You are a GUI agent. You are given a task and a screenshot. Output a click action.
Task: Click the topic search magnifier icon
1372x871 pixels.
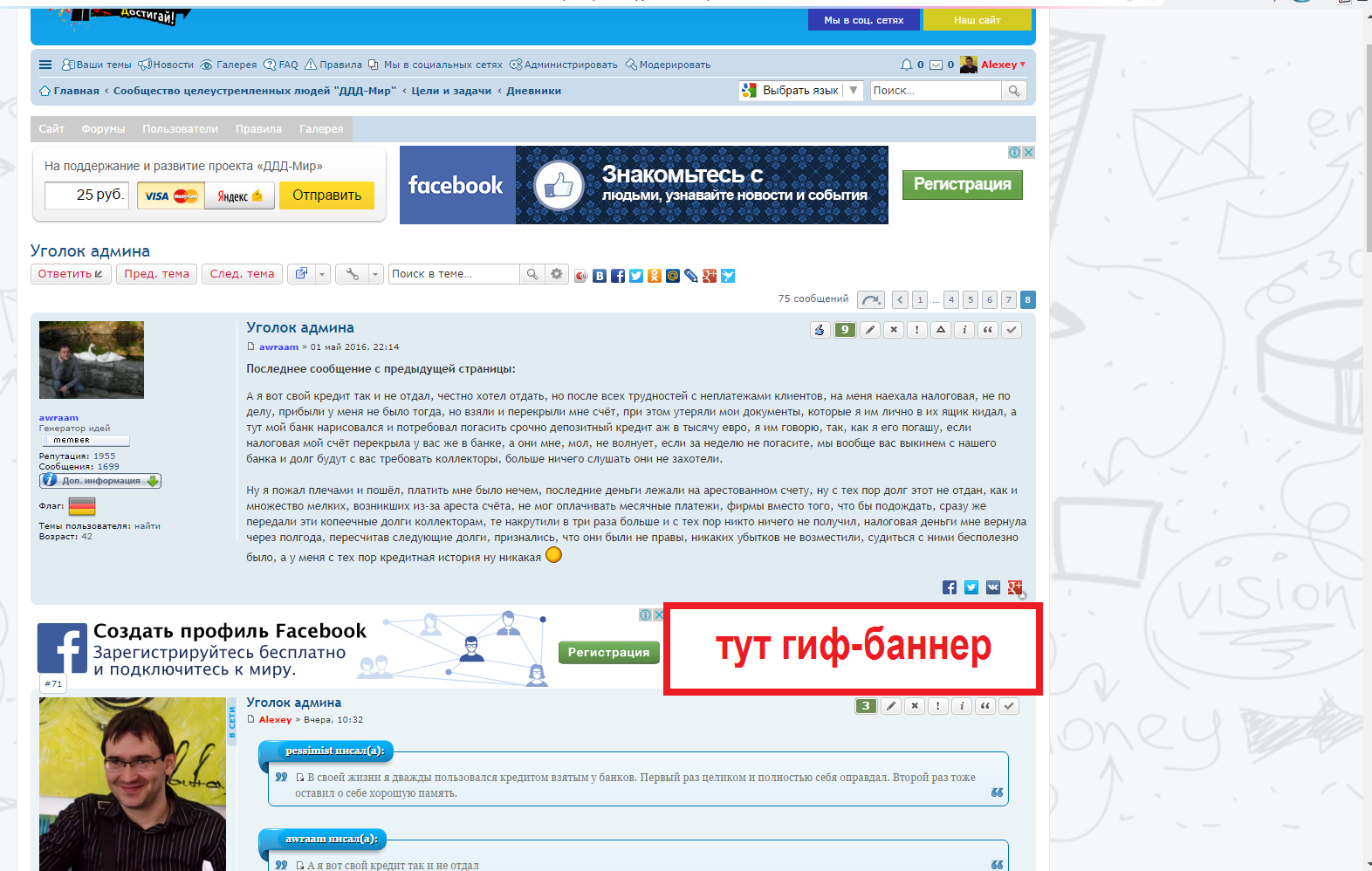(x=532, y=274)
